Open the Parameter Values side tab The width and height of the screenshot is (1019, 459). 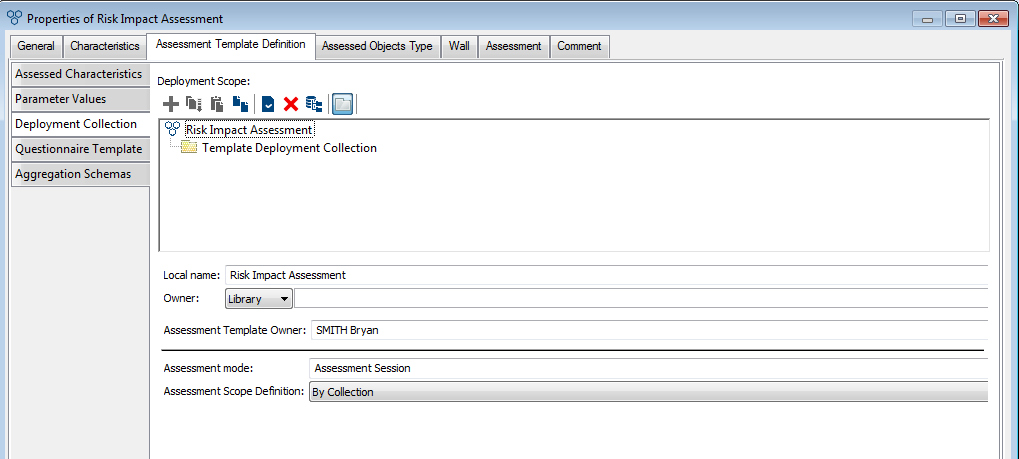click(x=61, y=99)
